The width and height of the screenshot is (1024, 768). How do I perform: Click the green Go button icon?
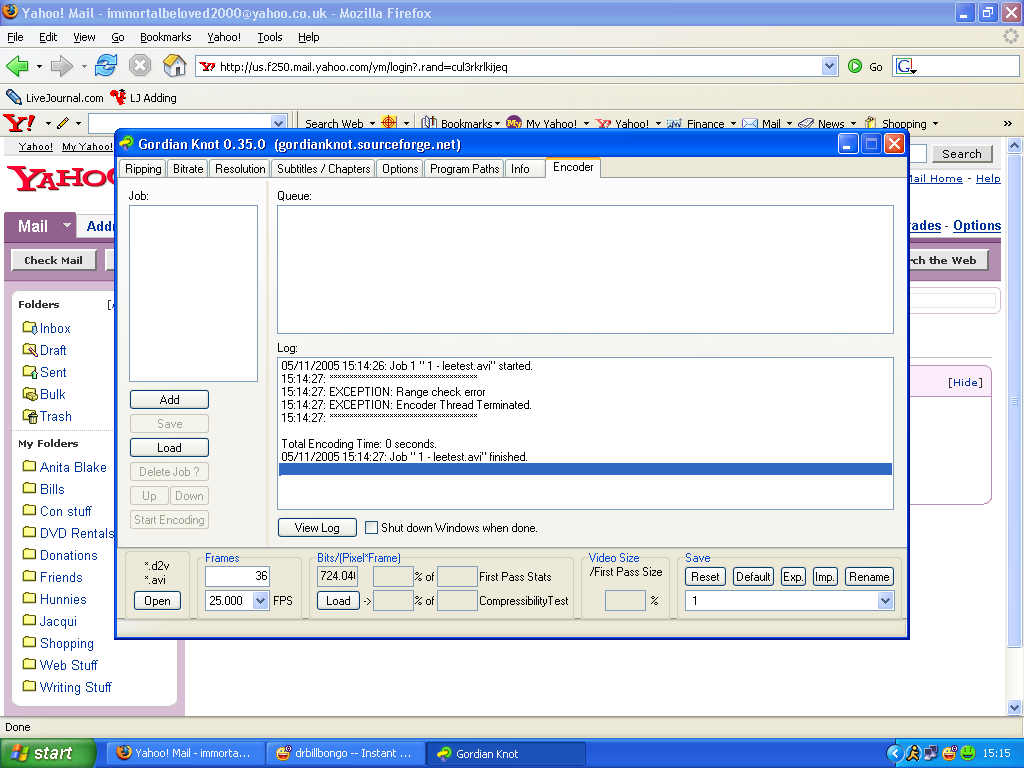coord(854,66)
